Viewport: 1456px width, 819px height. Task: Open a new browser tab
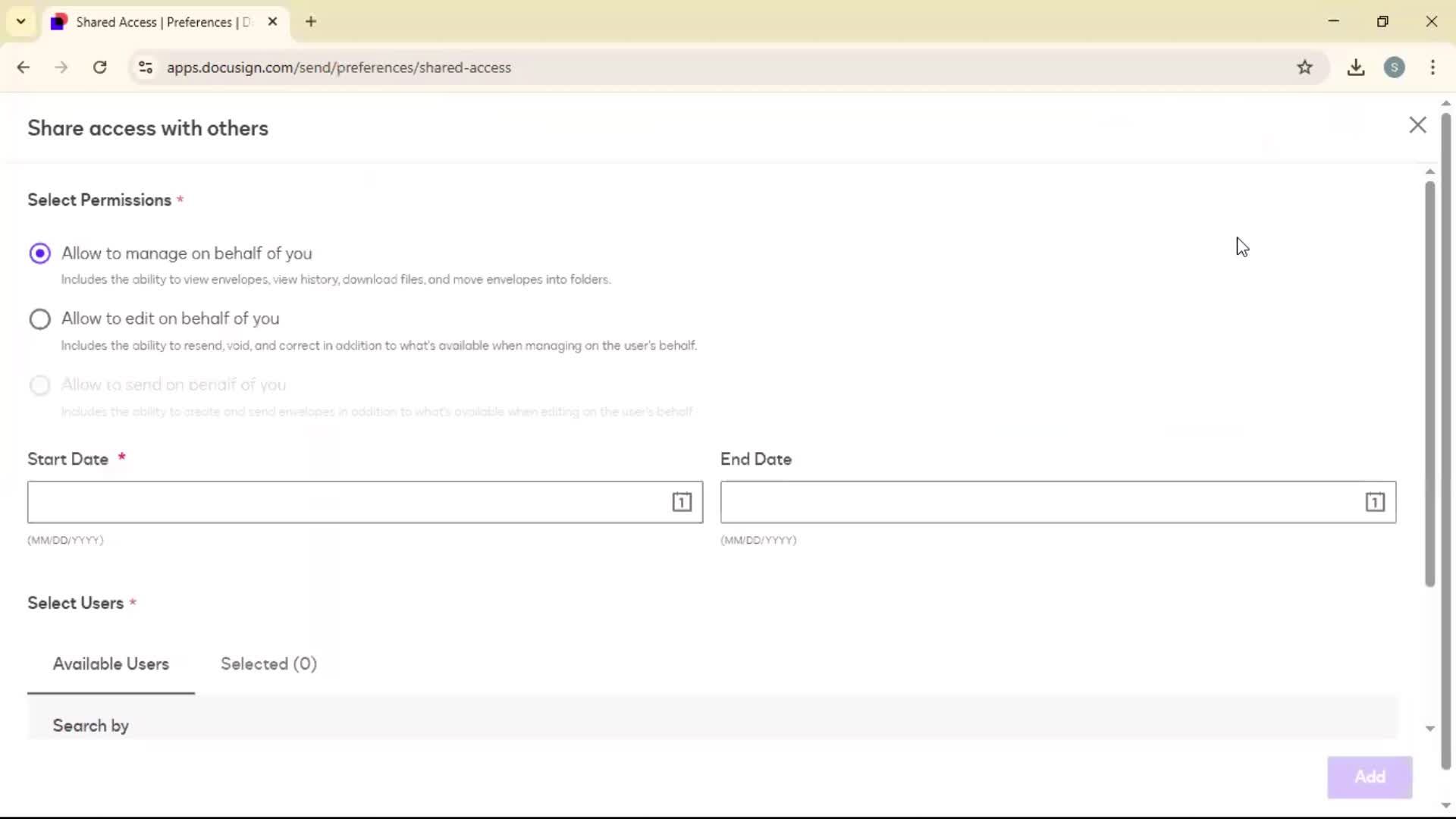tap(311, 21)
